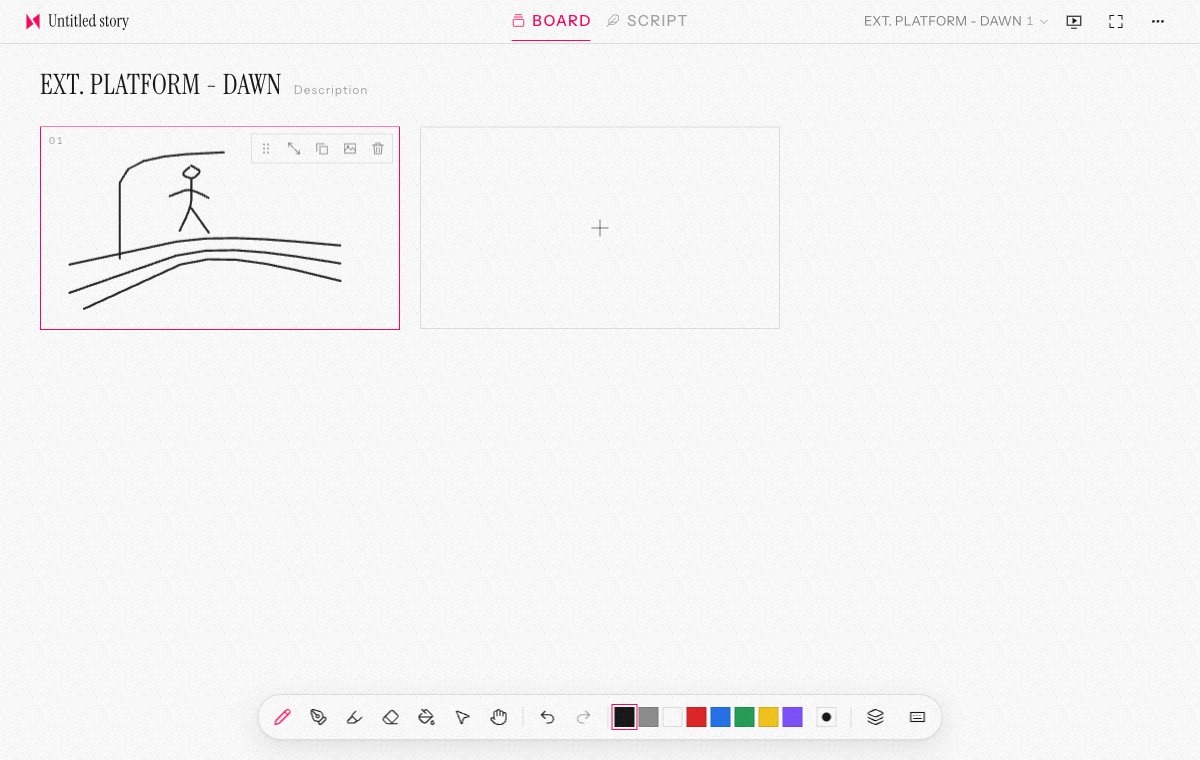Add a new frame with plus
1200x760 pixels.
[600, 228]
